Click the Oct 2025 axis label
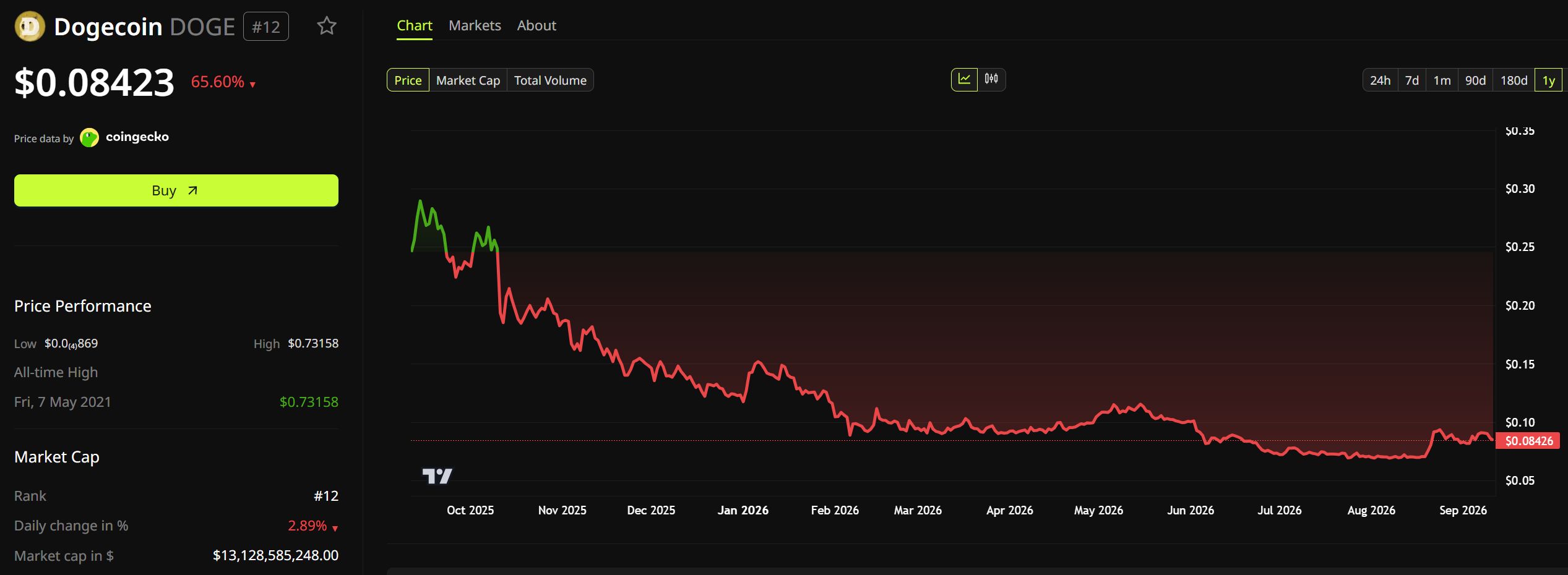The width and height of the screenshot is (1568, 575). (x=470, y=510)
